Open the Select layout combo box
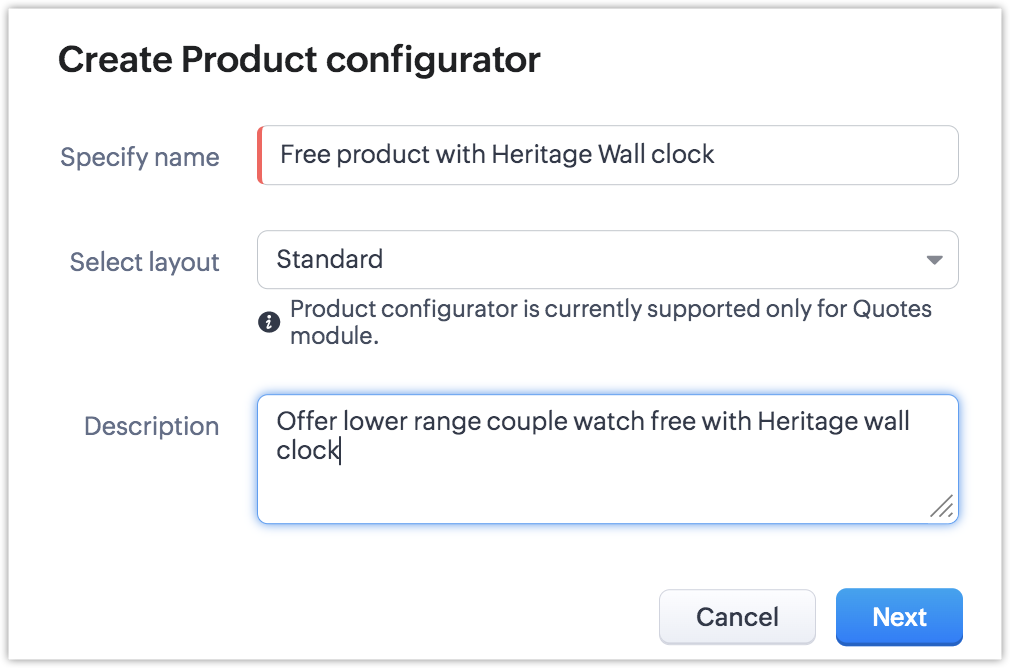 pyautogui.click(x=607, y=260)
